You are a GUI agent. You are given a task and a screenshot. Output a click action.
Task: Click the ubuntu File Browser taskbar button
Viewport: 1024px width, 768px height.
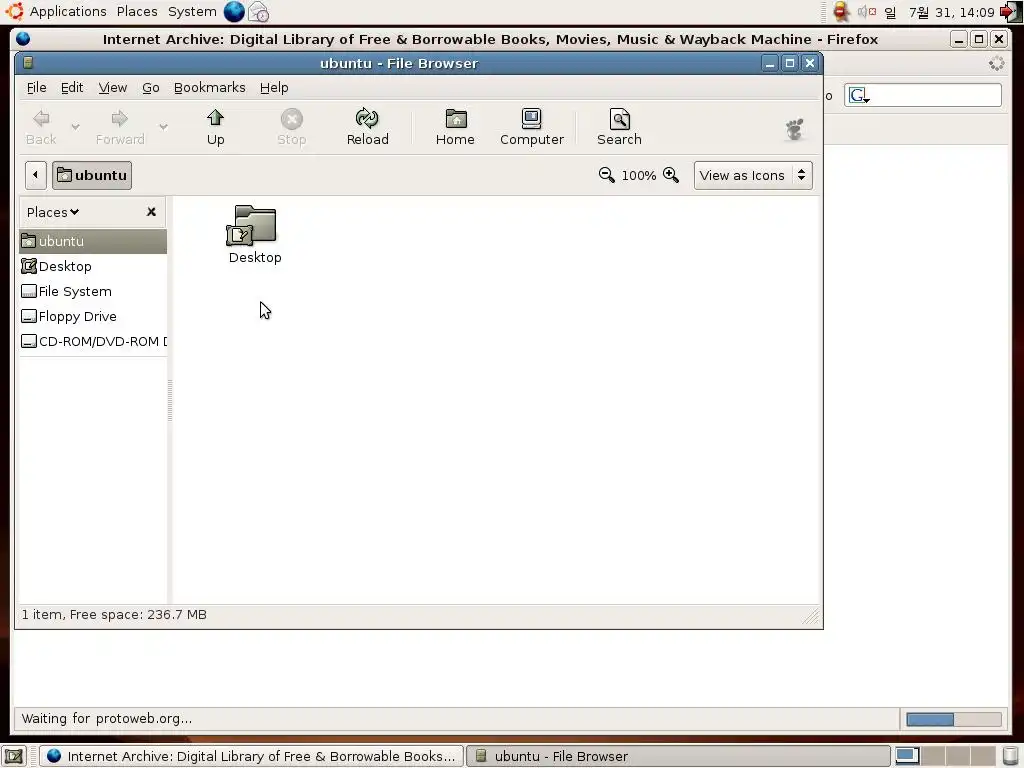(x=677, y=756)
